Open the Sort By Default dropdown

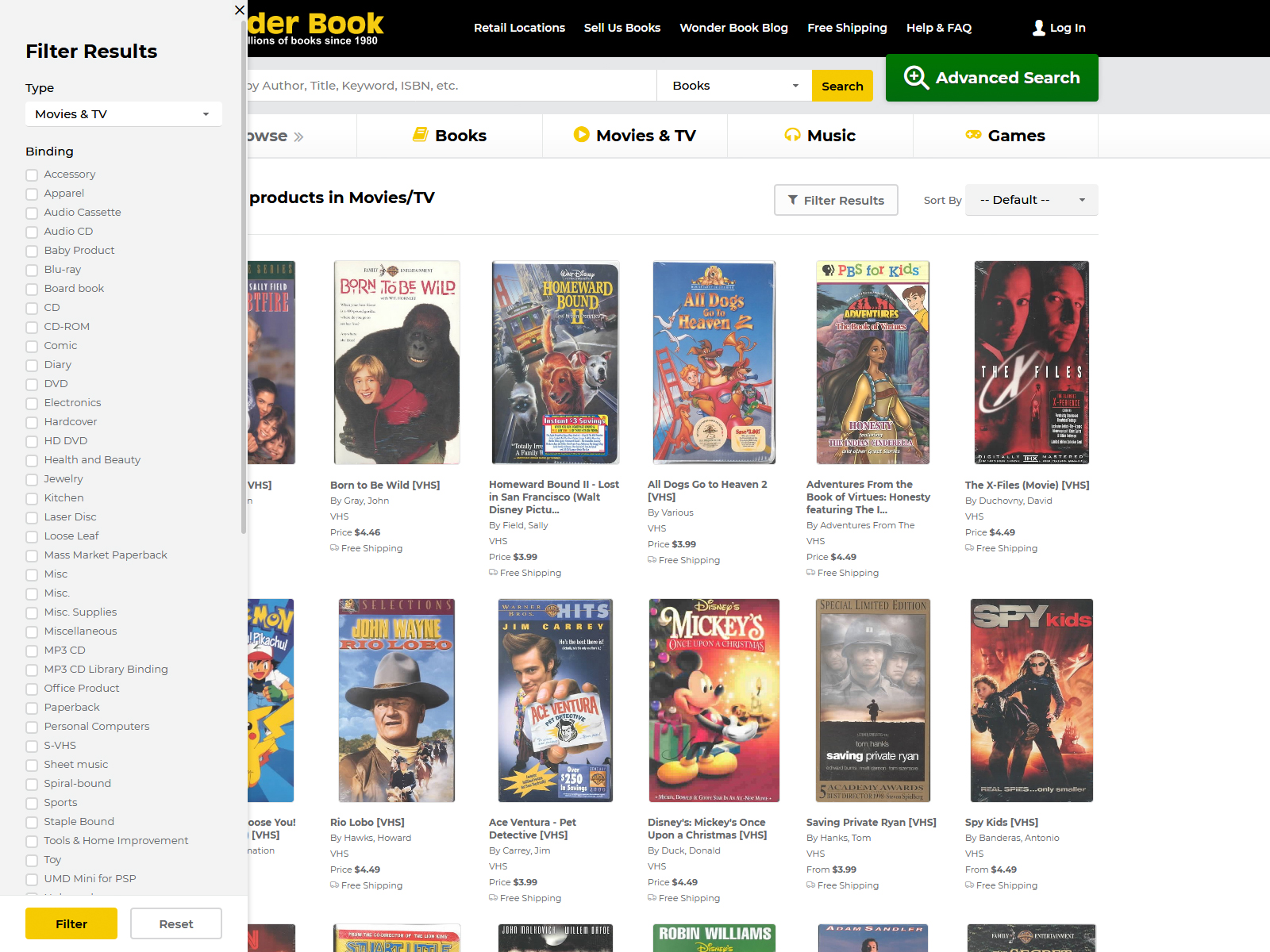1032,200
